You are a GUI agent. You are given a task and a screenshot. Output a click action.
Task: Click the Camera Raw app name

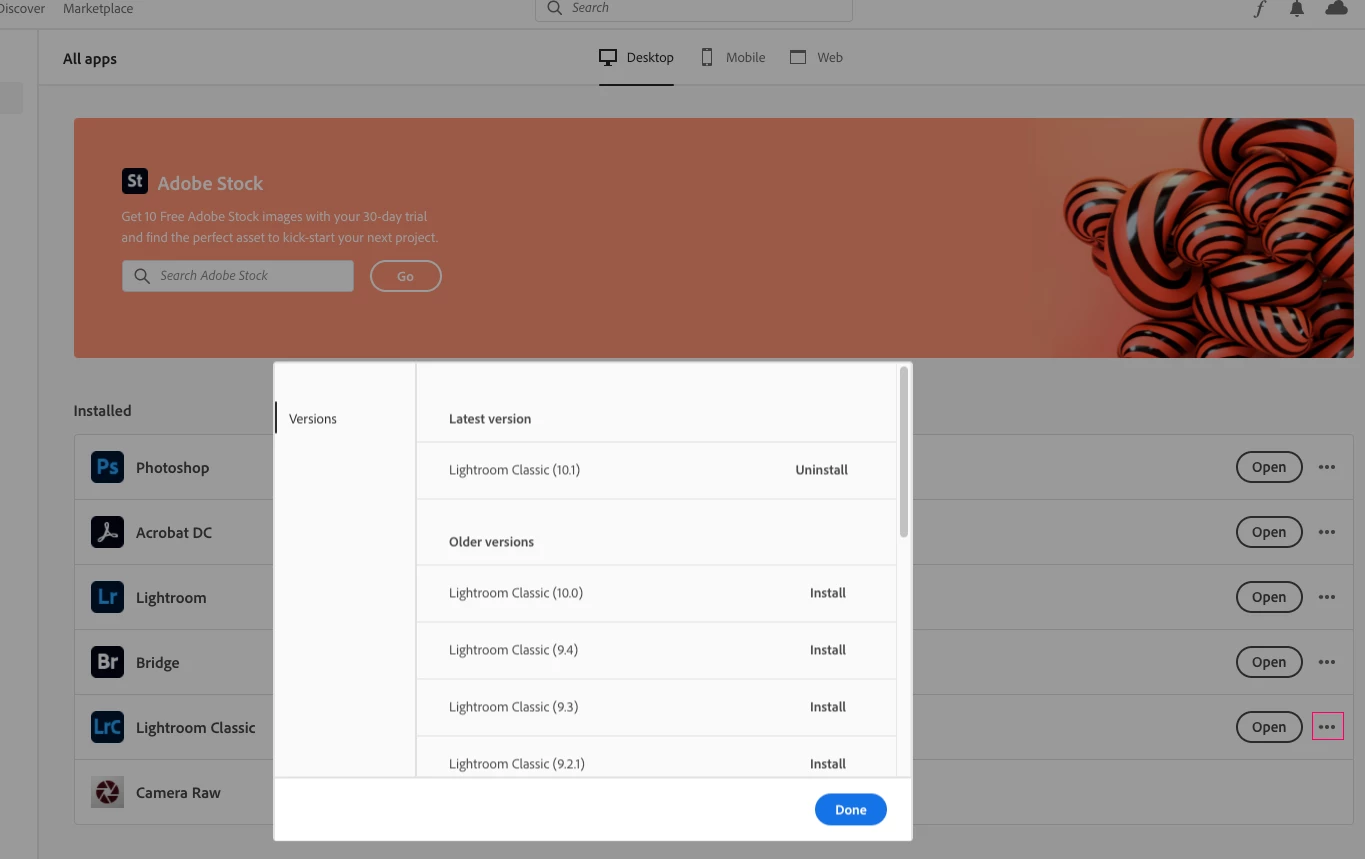178,793
